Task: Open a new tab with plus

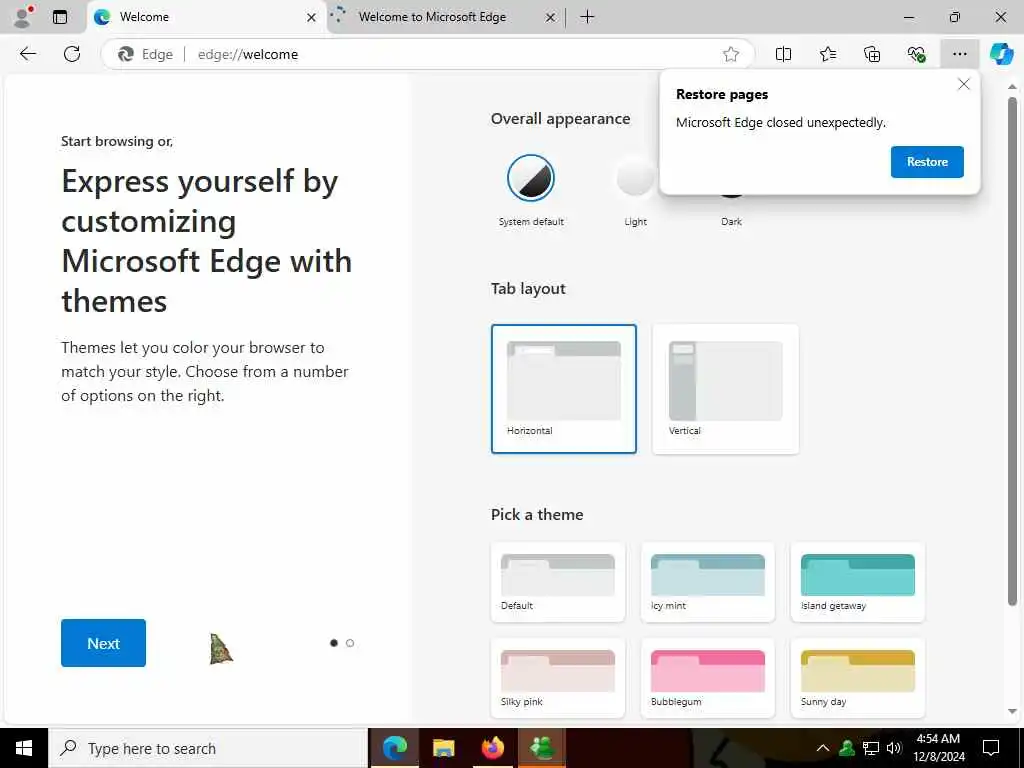Action: coord(587,17)
